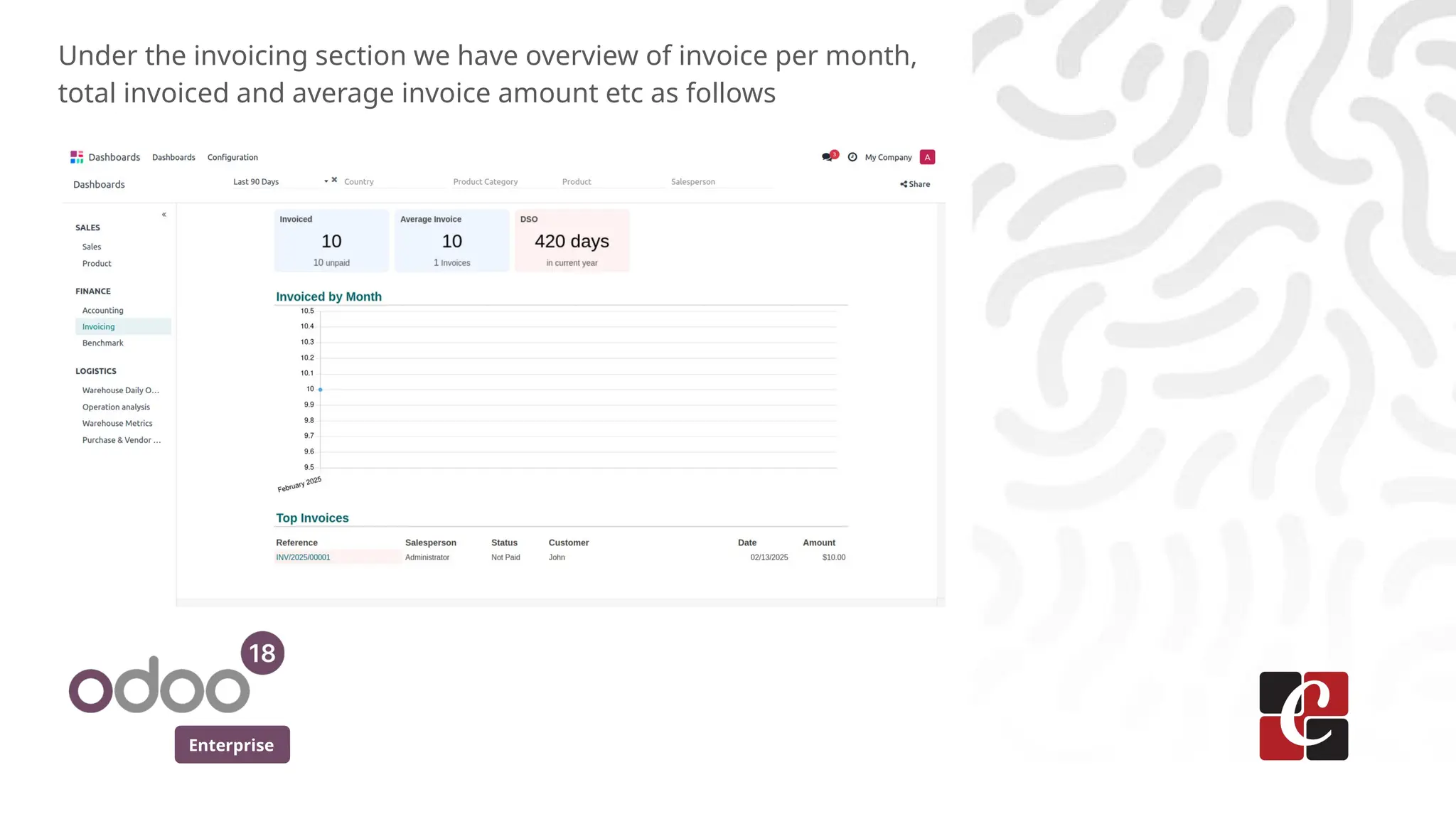Open the Purchase & Vendor dashboard
Screen dimensions: 1456x819
(x=122, y=440)
